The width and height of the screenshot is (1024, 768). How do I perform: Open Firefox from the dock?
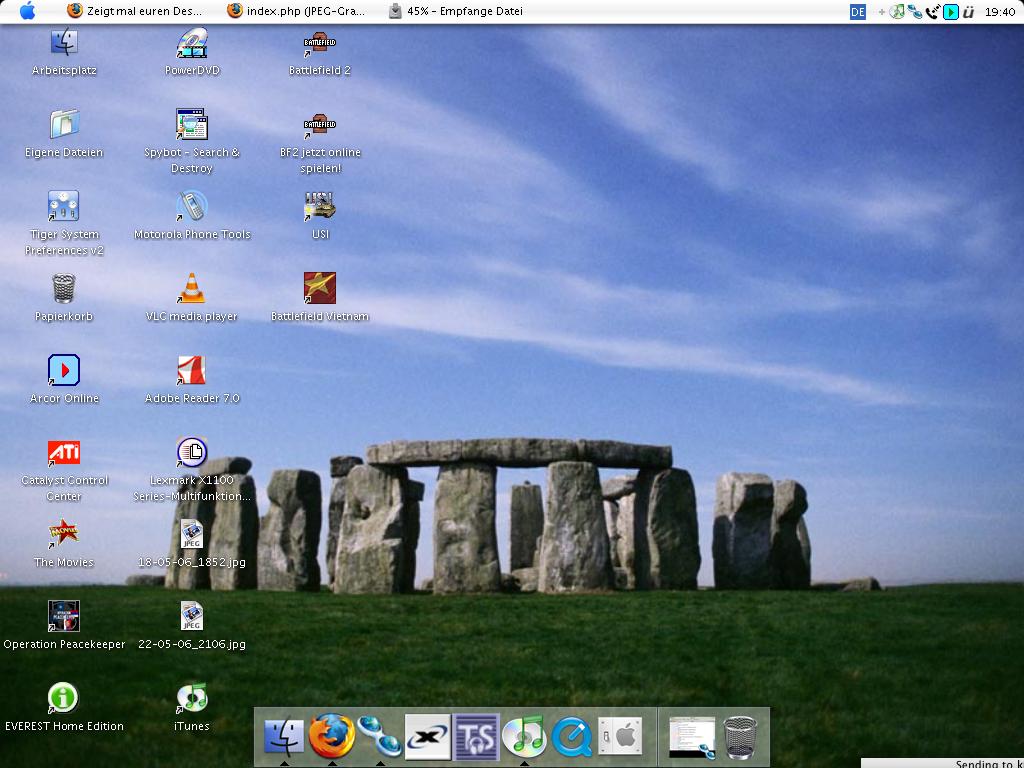(x=332, y=736)
